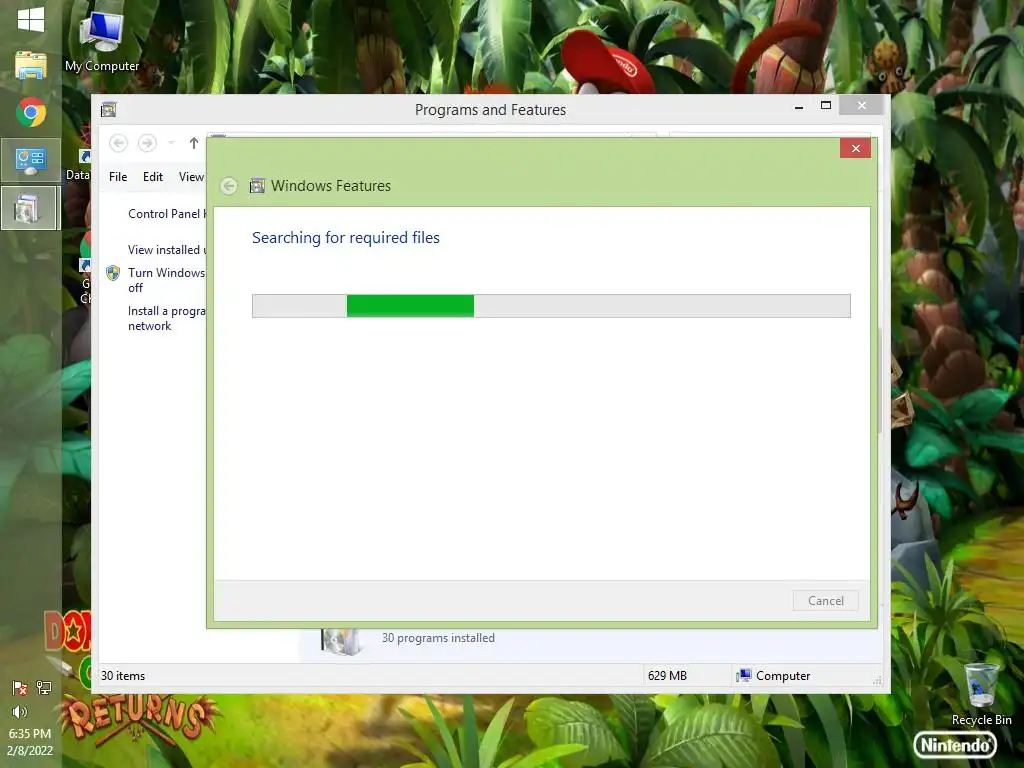Viewport: 1024px width, 768px height.
Task: Click the Searching for required files heading
Action: click(346, 238)
